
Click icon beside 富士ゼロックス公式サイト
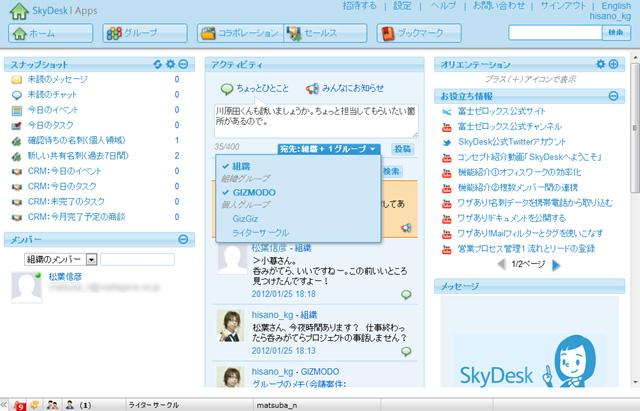[447, 112]
